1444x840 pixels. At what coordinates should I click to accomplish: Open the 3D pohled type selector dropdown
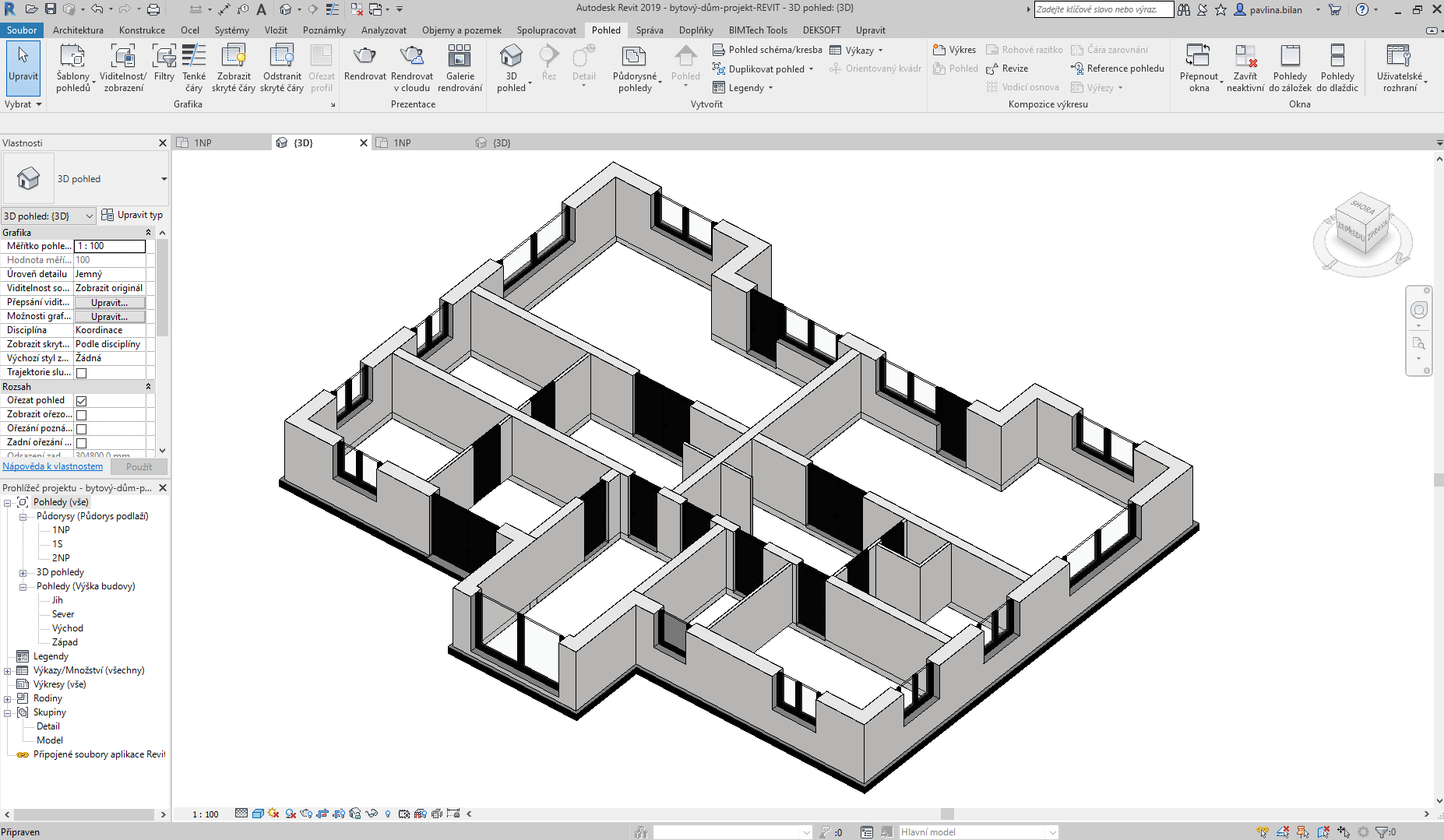[x=164, y=179]
